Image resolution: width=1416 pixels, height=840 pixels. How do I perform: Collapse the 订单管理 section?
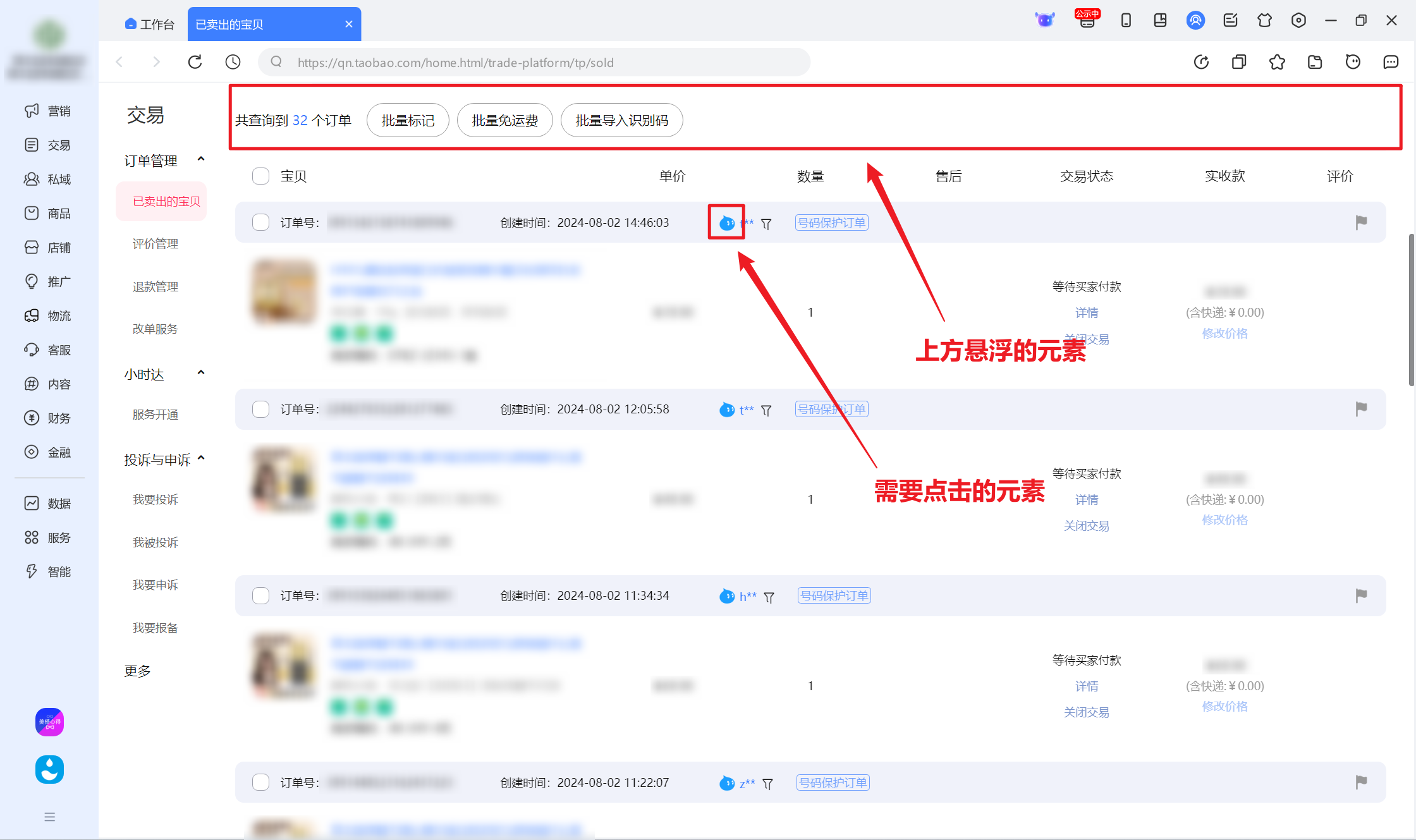click(201, 159)
